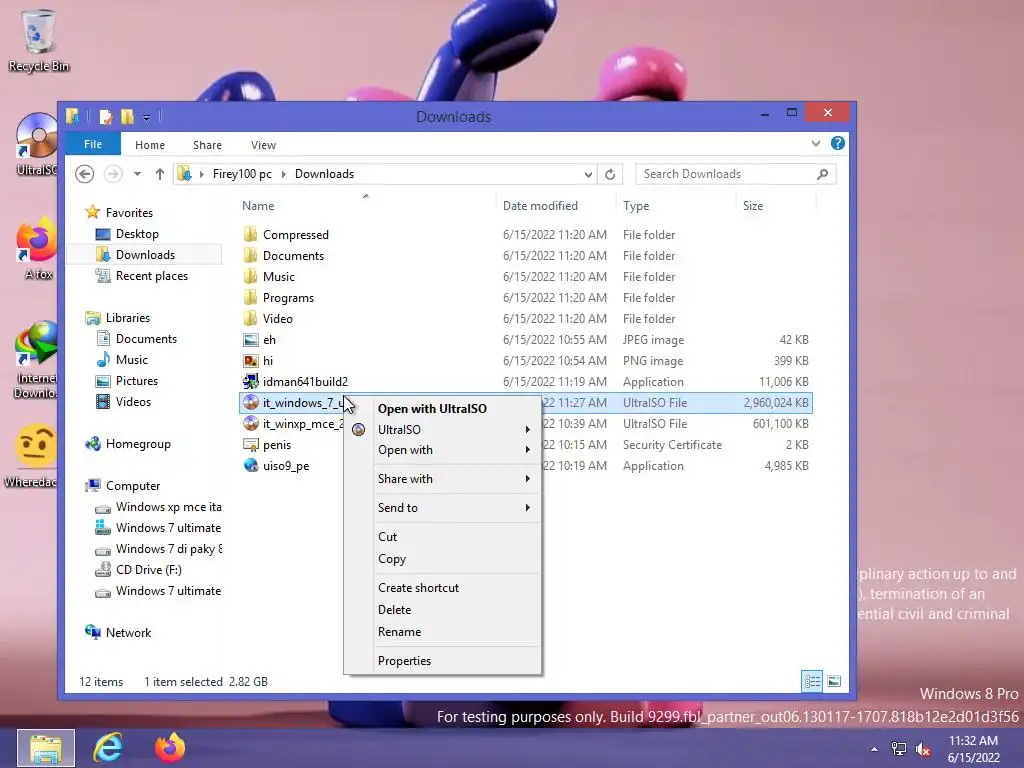
Task: Select Cut from the context menu
Action: 443,537
